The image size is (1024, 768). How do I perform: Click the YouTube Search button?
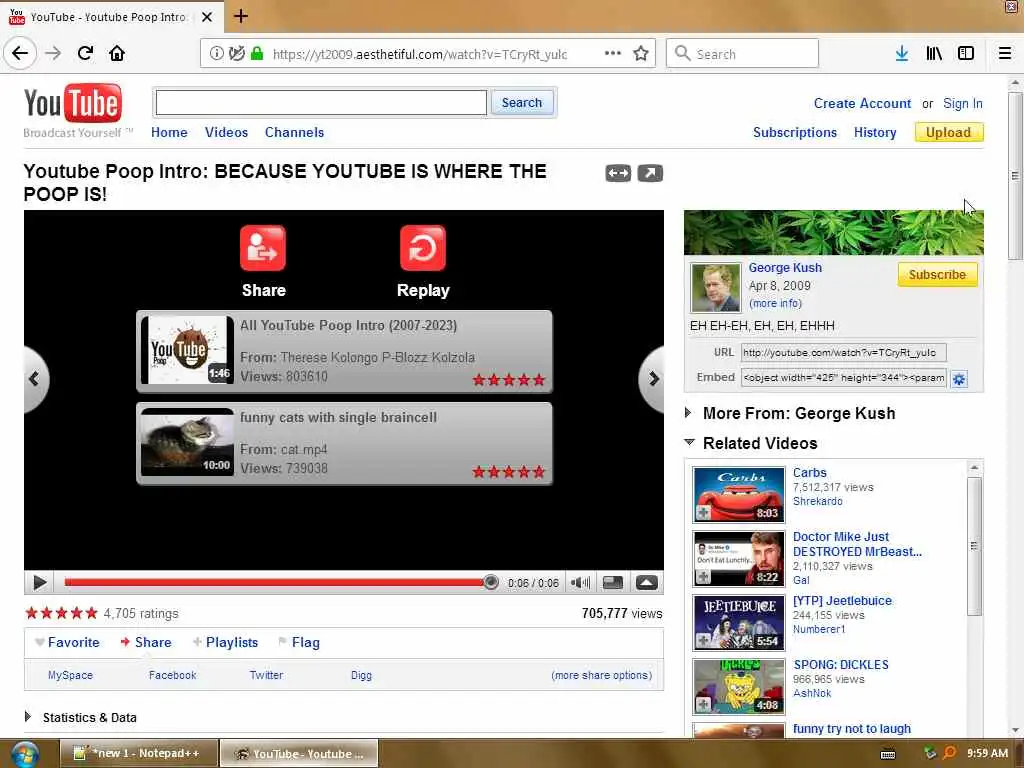[x=522, y=103]
